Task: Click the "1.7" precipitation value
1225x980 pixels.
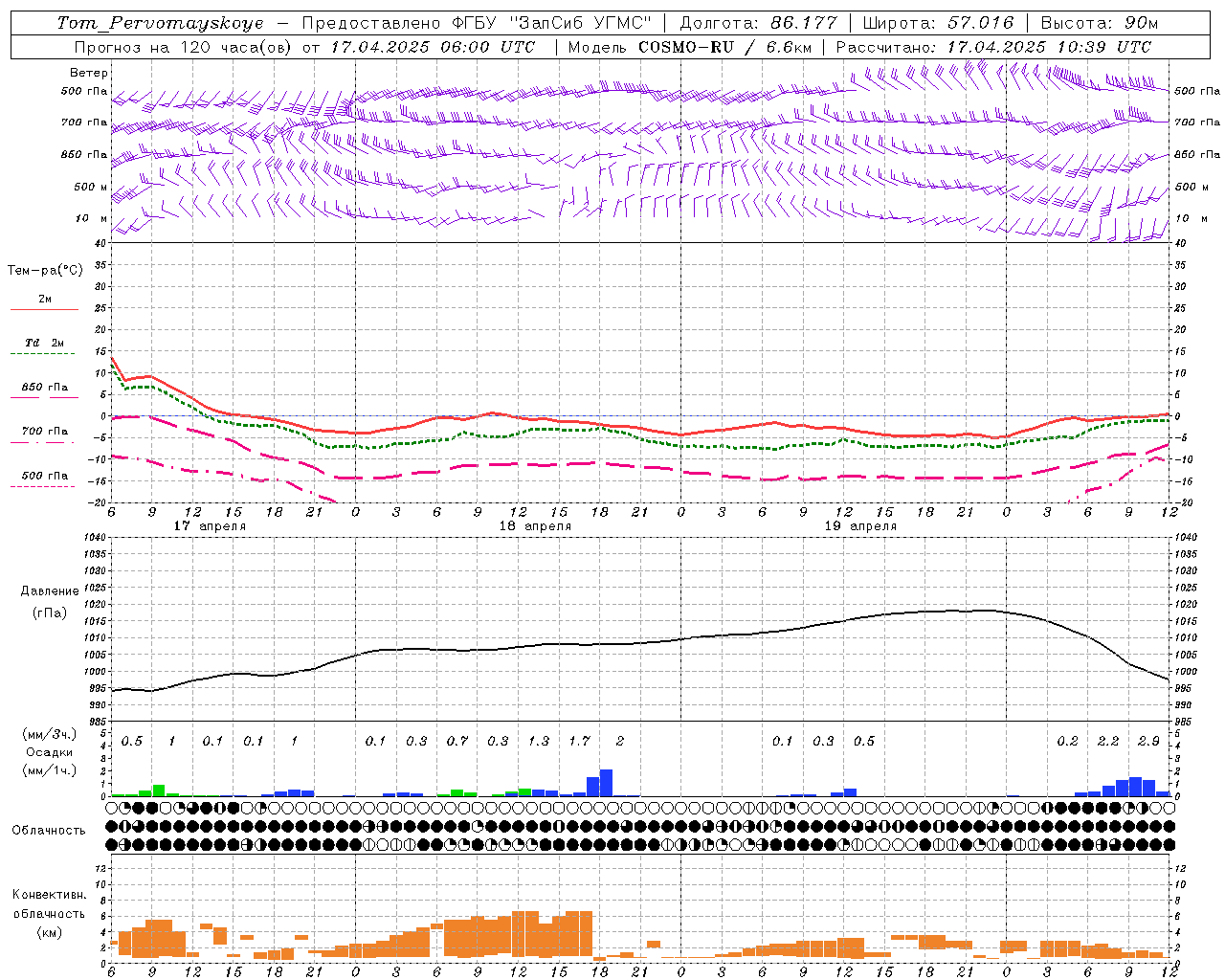Action: (579, 741)
